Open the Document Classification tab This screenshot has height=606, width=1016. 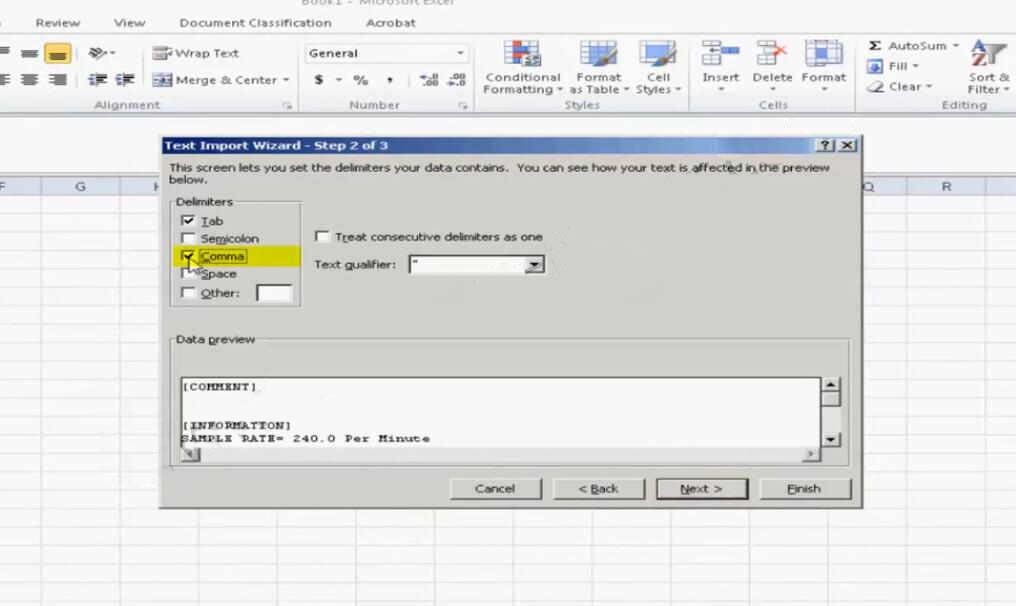click(x=255, y=23)
